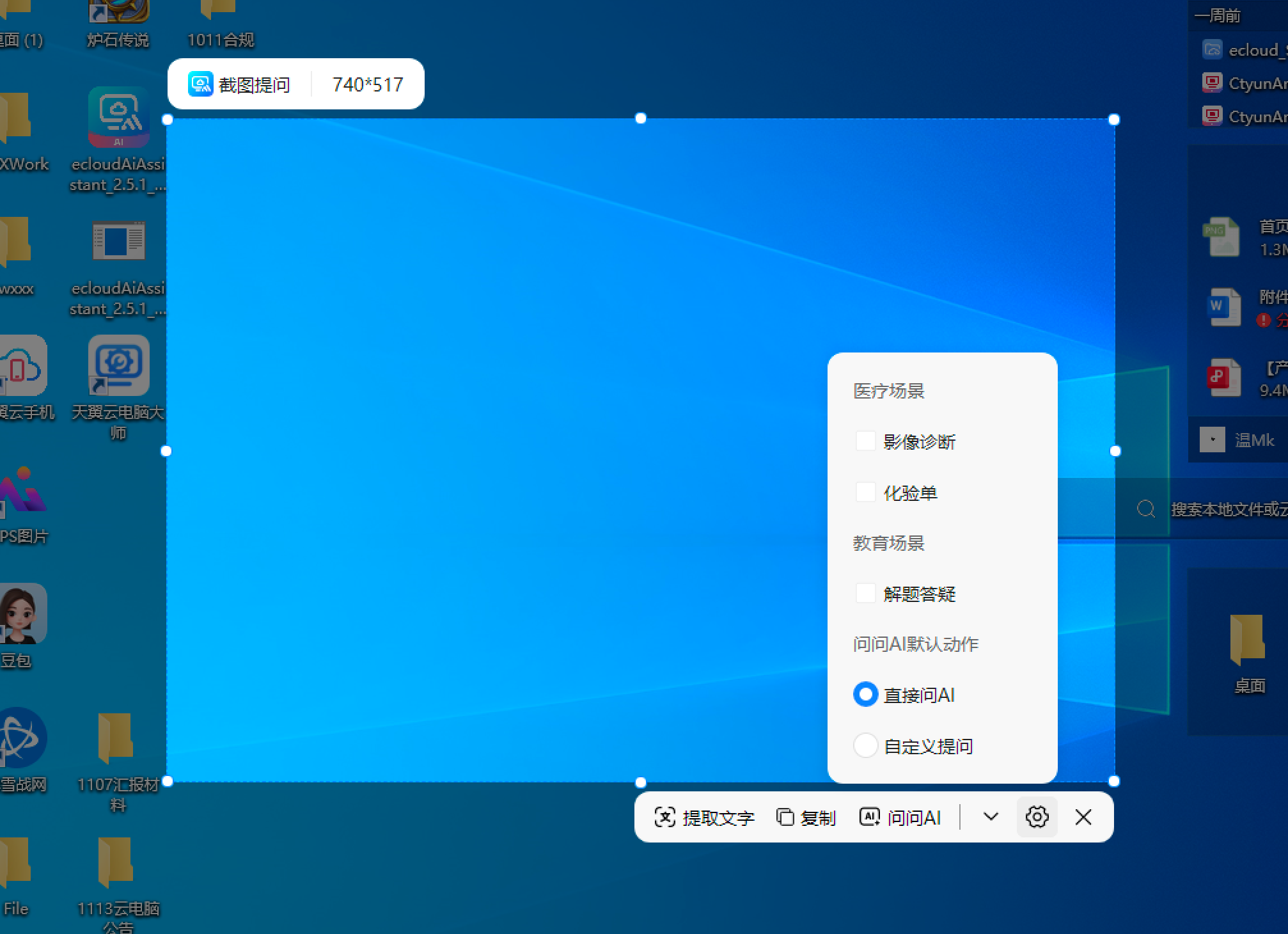1288x934 pixels.
Task: Enable the 化验单 checkbox
Action: [865, 493]
